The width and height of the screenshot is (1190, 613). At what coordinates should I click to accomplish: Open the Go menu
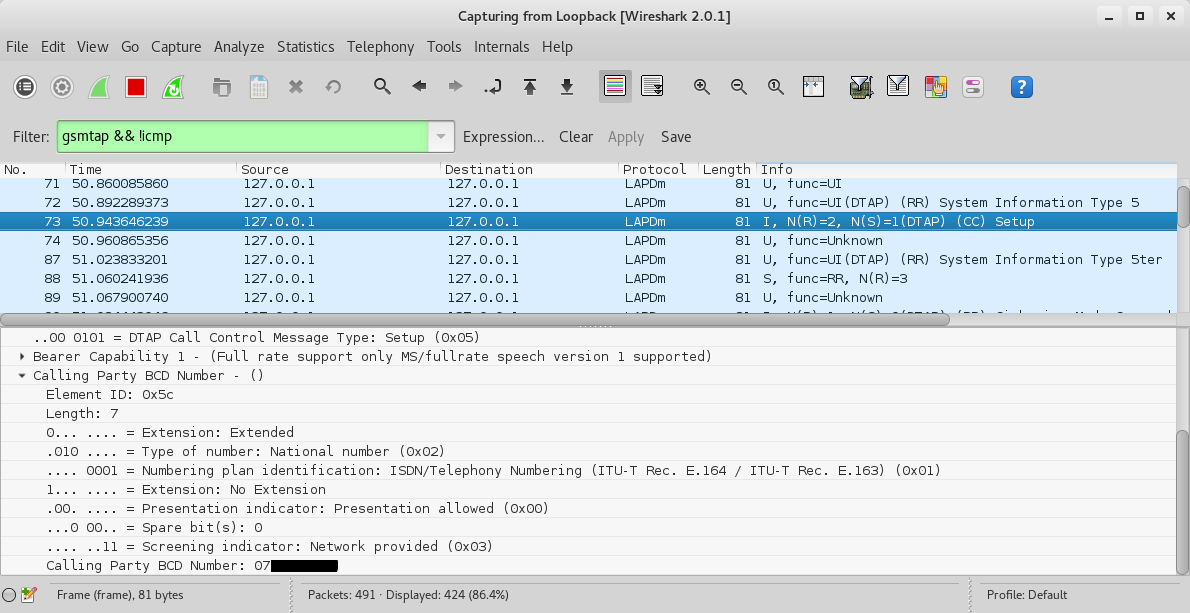pyautogui.click(x=130, y=47)
